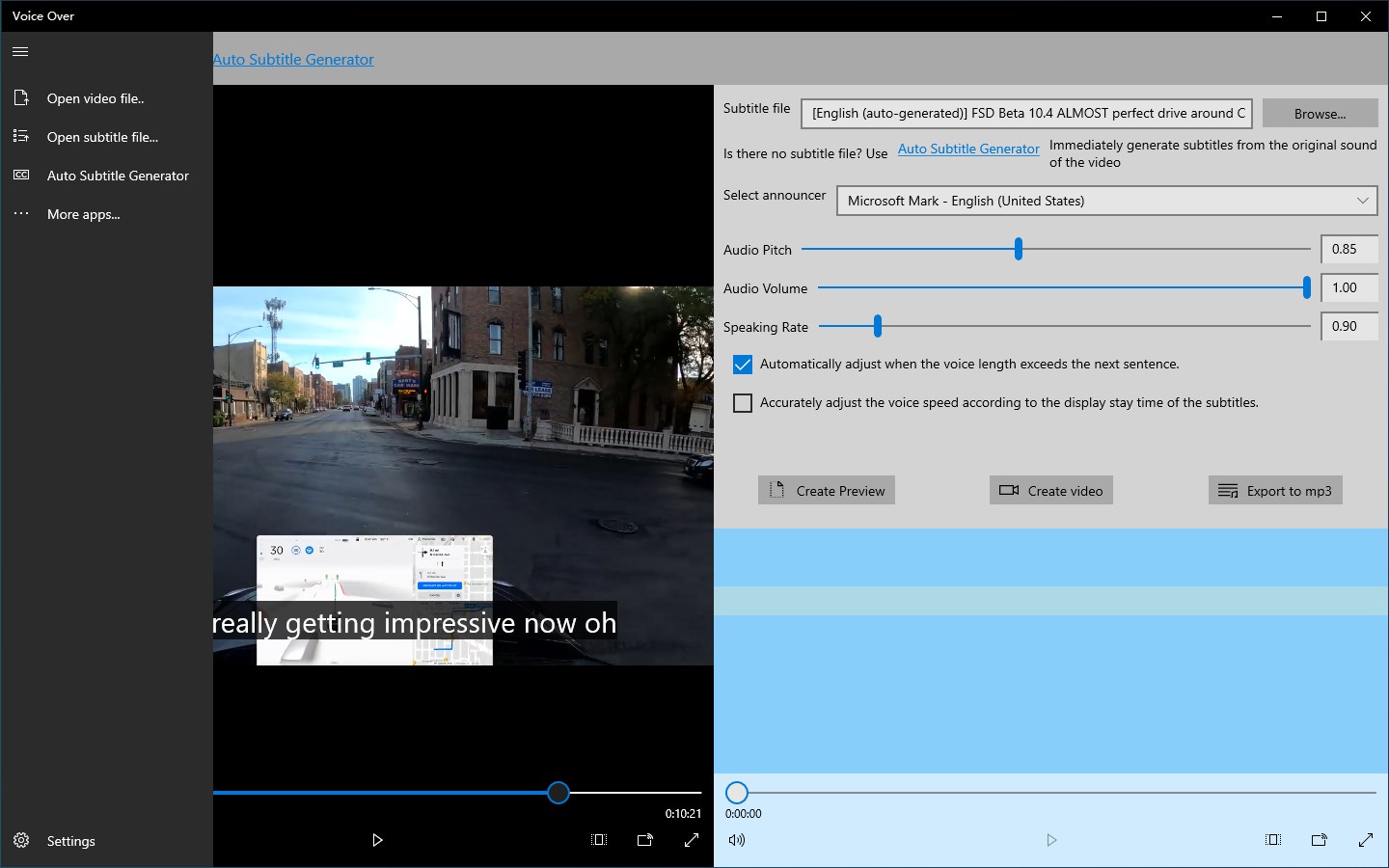Click the Speaking Rate value field
The image size is (1389, 868).
[x=1348, y=326]
